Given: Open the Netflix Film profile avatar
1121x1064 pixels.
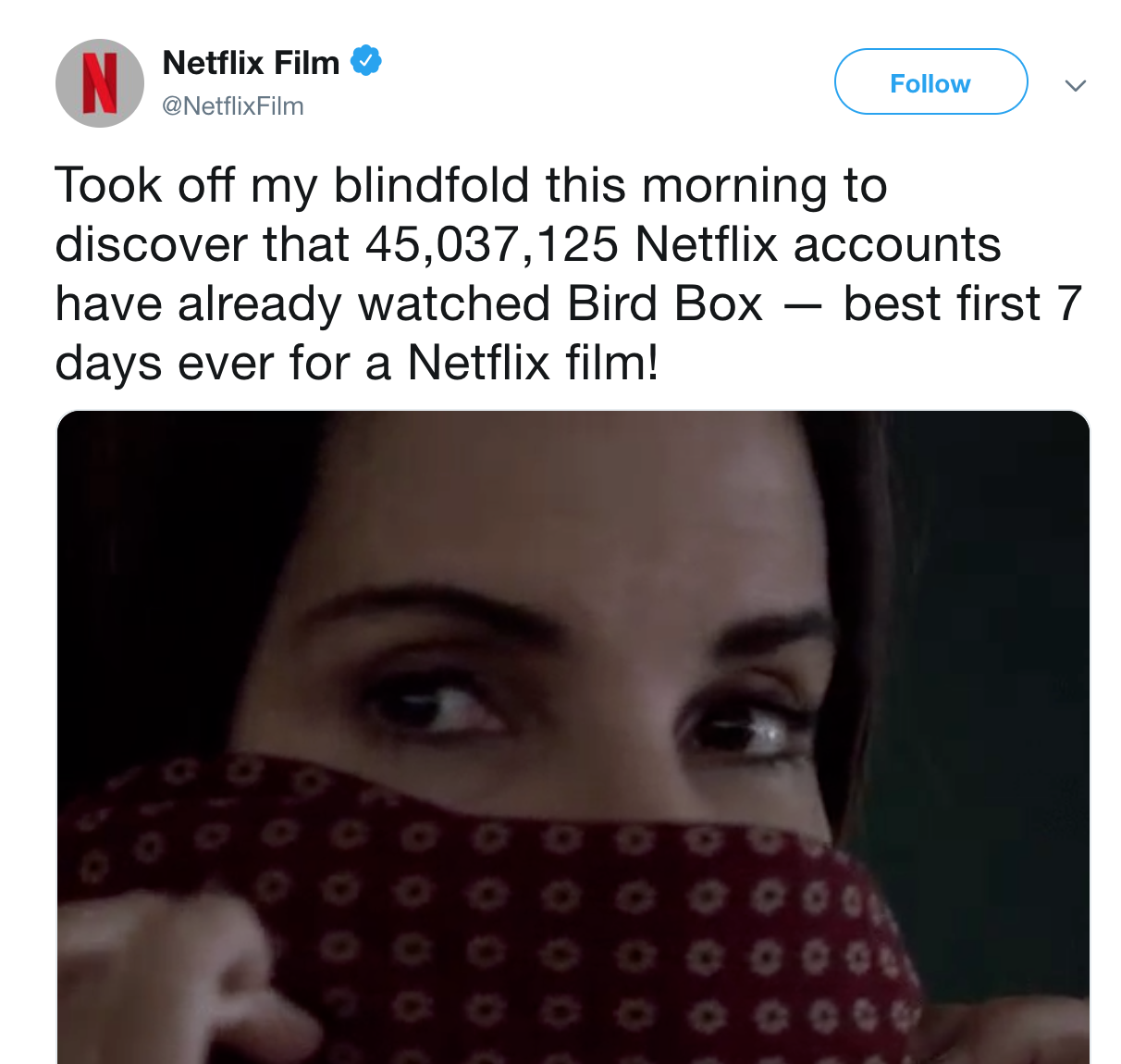Looking at the screenshot, I should click(100, 83).
